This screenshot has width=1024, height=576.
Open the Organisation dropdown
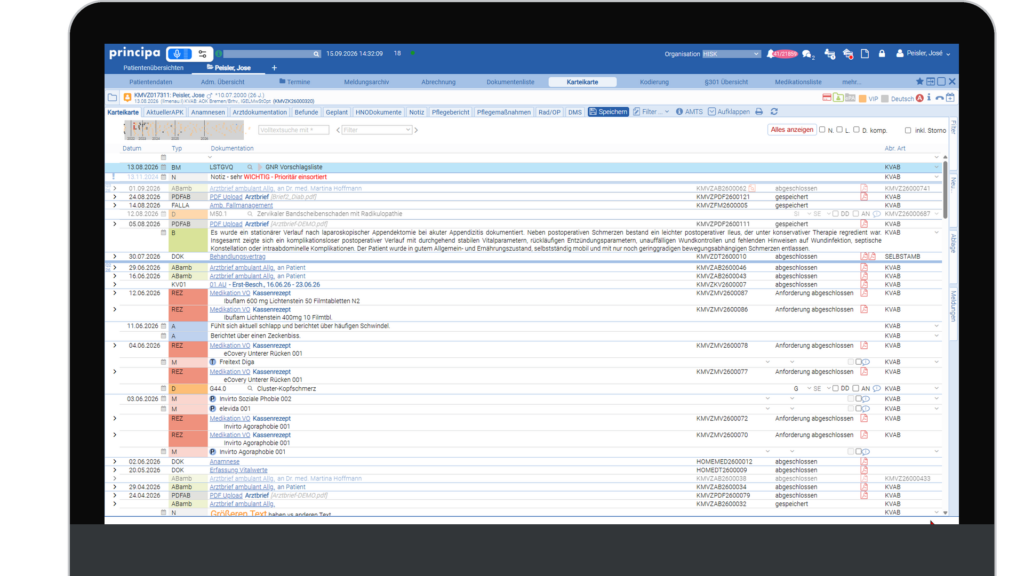click(x=731, y=54)
